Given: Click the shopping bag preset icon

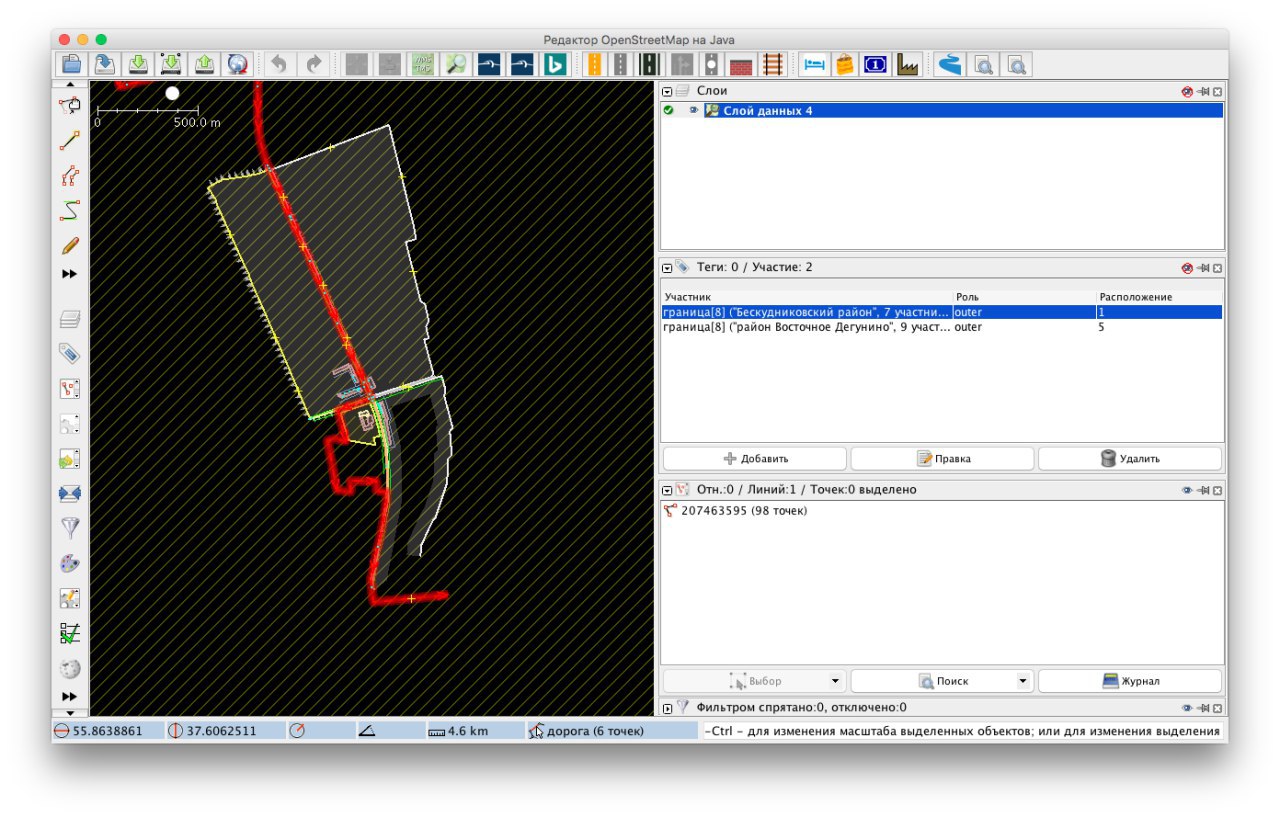Looking at the screenshot, I should click(x=845, y=65).
